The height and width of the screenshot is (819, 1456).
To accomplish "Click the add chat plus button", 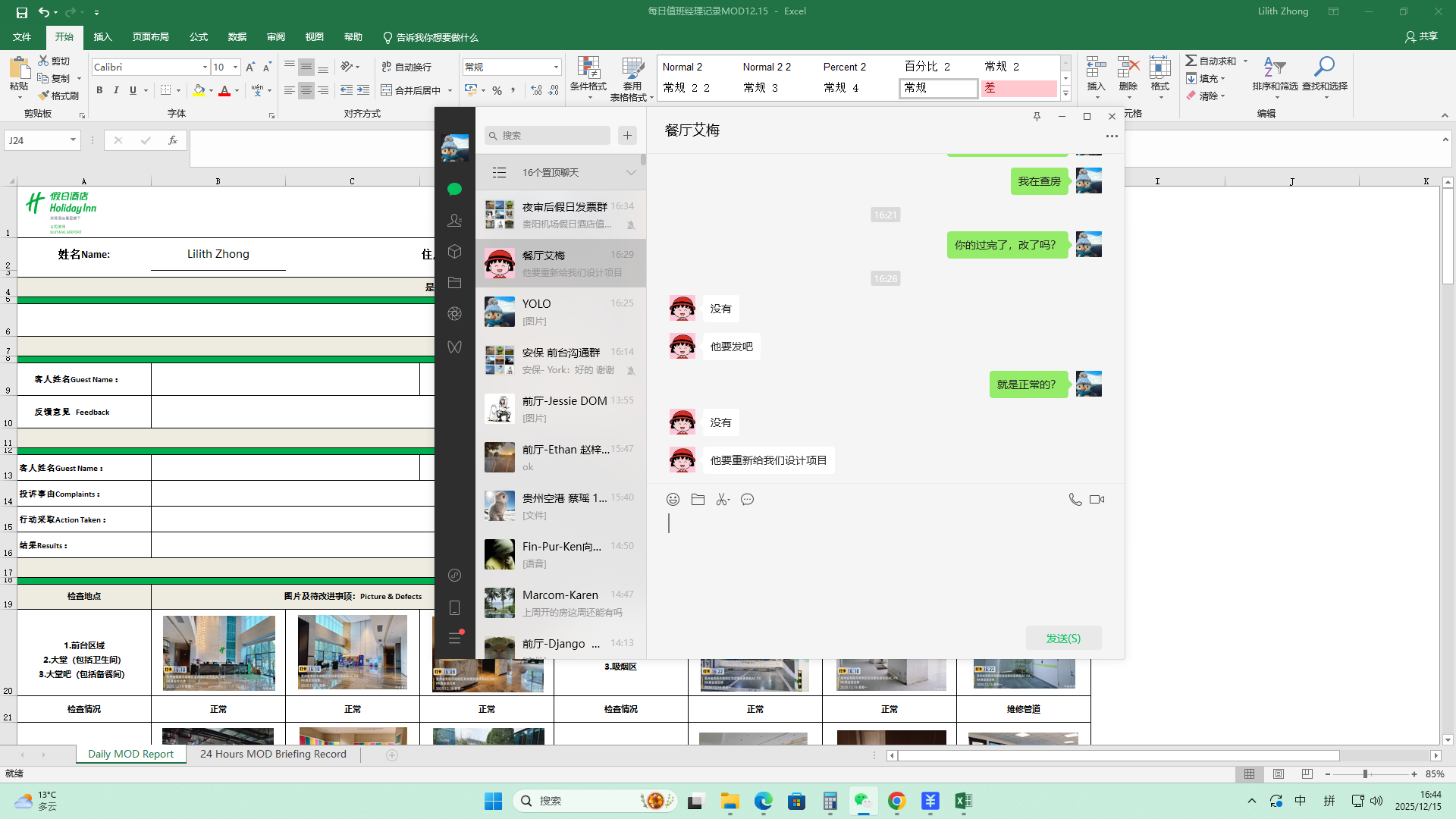I will (627, 136).
